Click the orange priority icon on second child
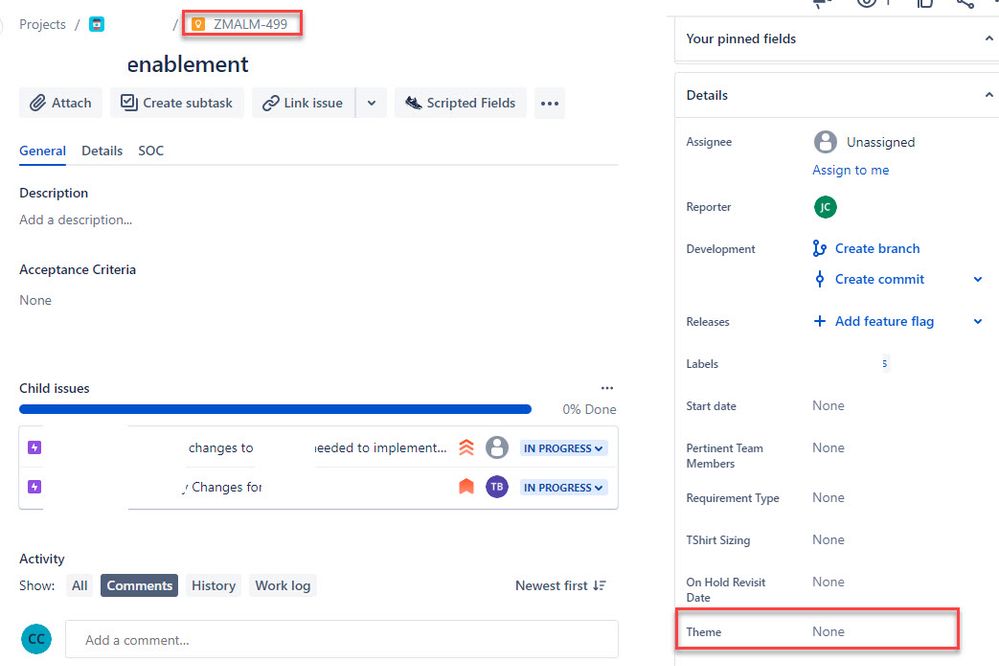The image size is (999, 666). tap(466, 487)
